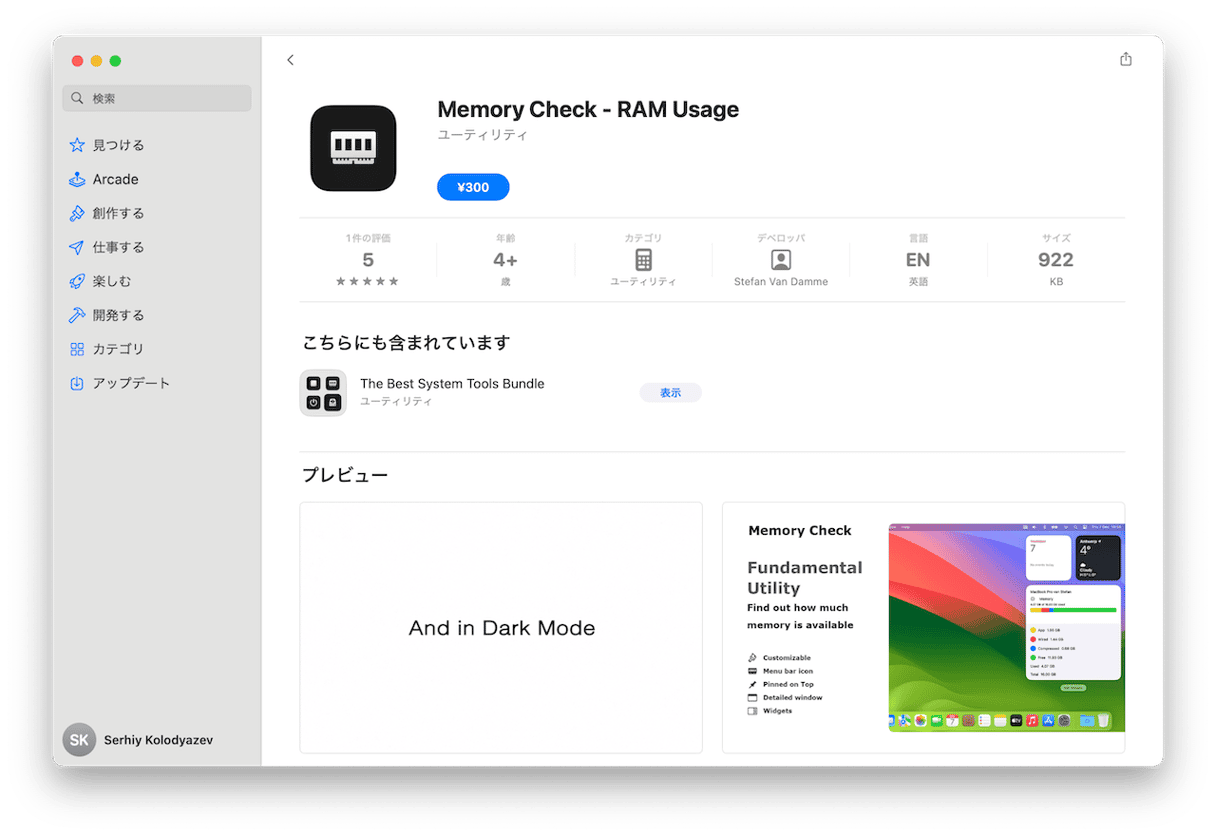Open Serhiy Kolodyazev account
1216x836 pixels.
[158, 740]
